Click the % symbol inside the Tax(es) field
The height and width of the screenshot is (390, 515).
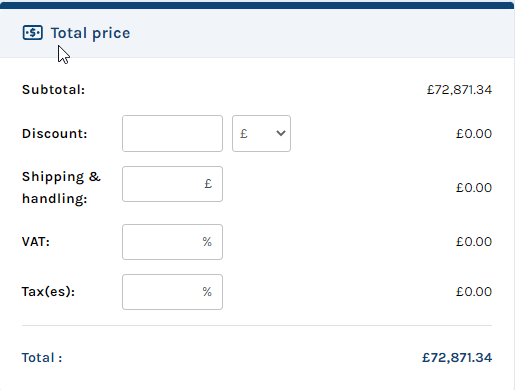coord(207,292)
